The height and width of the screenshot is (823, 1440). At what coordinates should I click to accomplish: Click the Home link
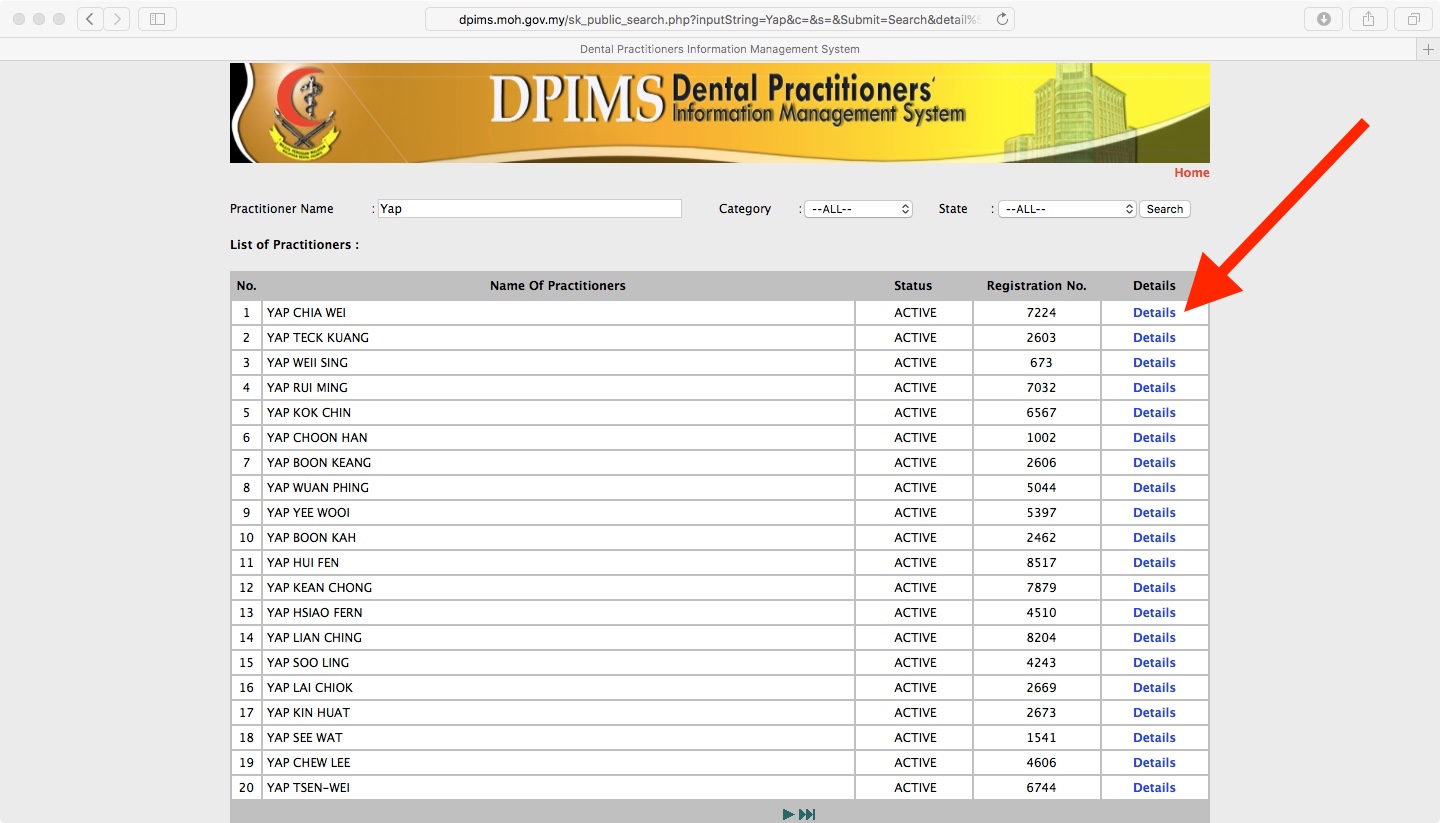point(1191,173)
